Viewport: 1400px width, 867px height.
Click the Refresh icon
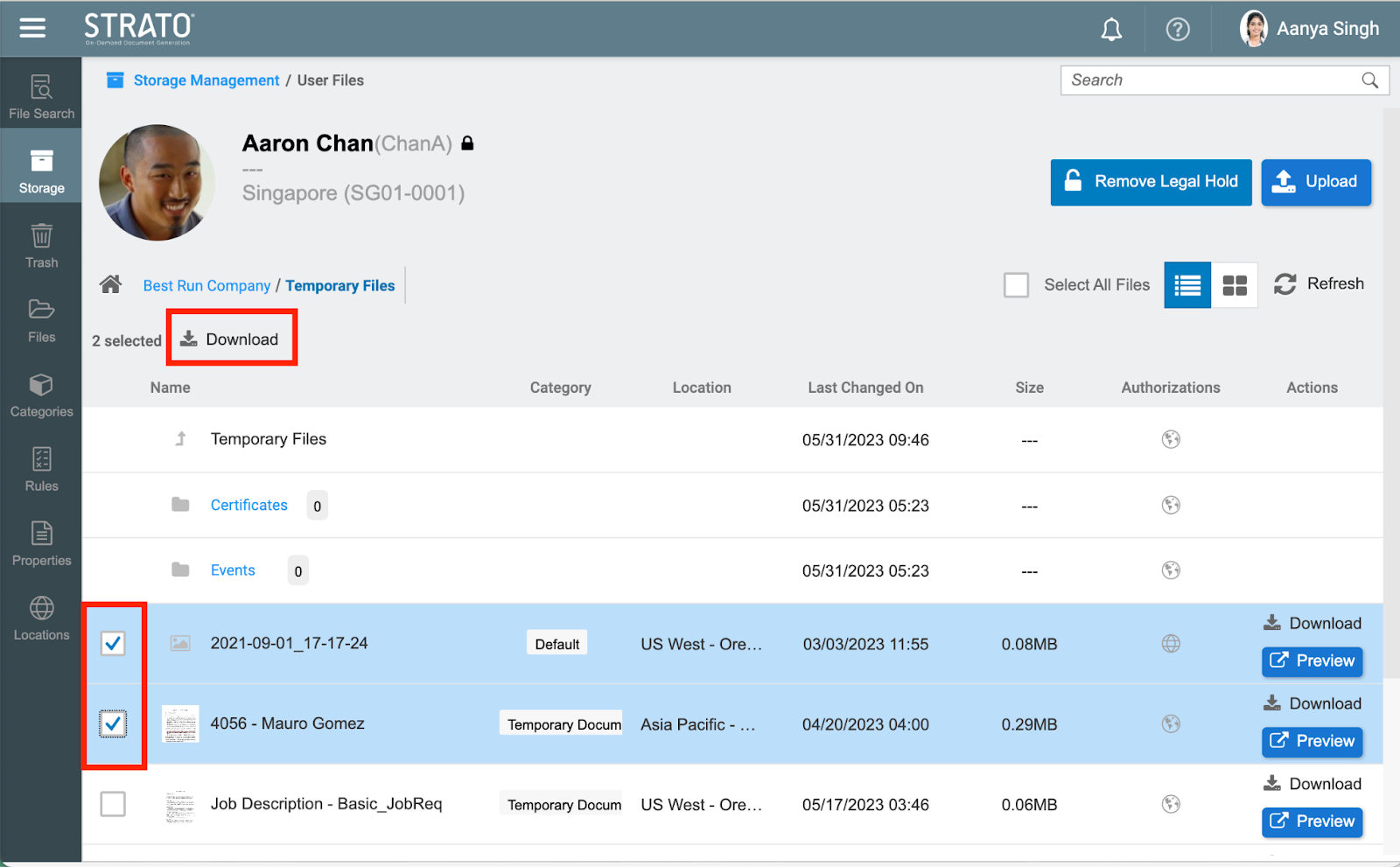pos(1284,284)
